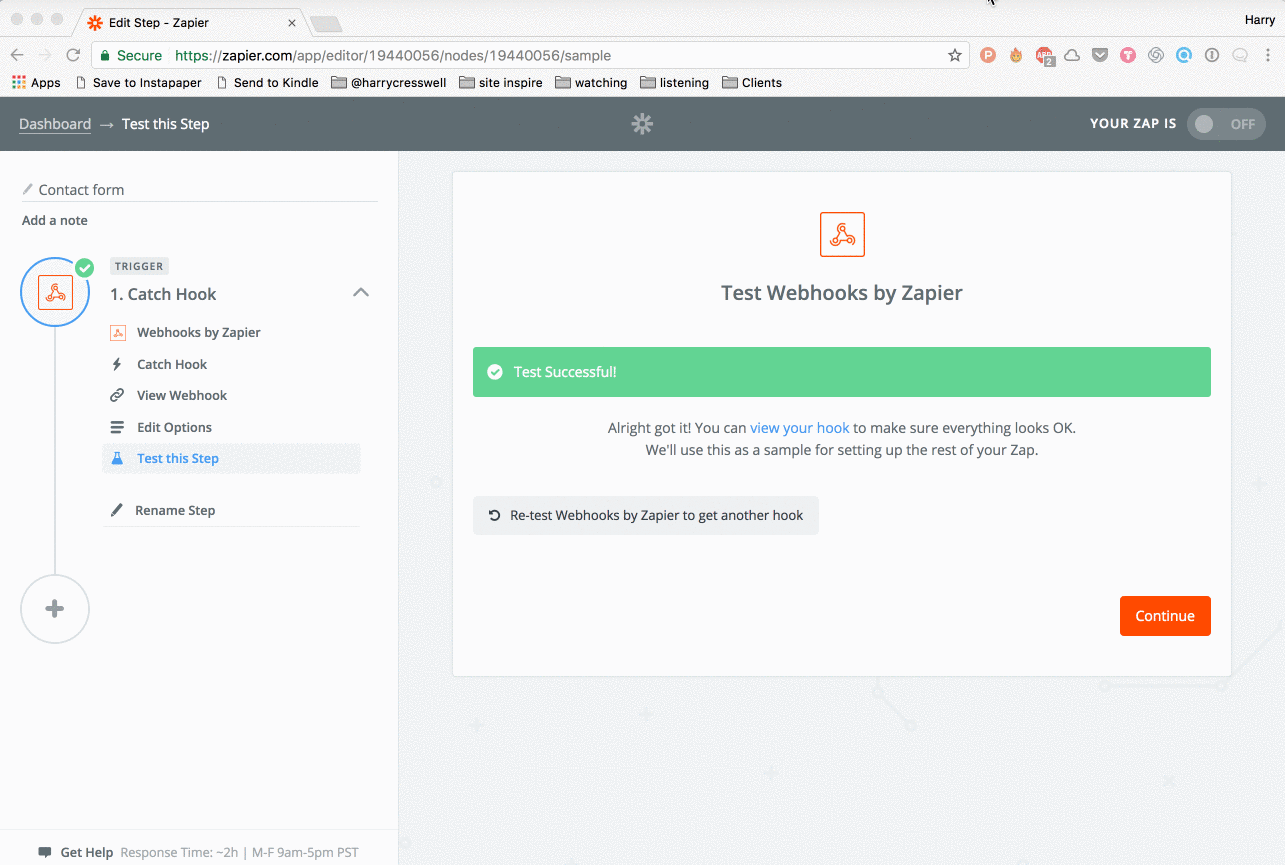Go to the Dashboard breadcrumb link
Image resolution: width=1285 pixels, height=865 pixels.
(55, 124)
